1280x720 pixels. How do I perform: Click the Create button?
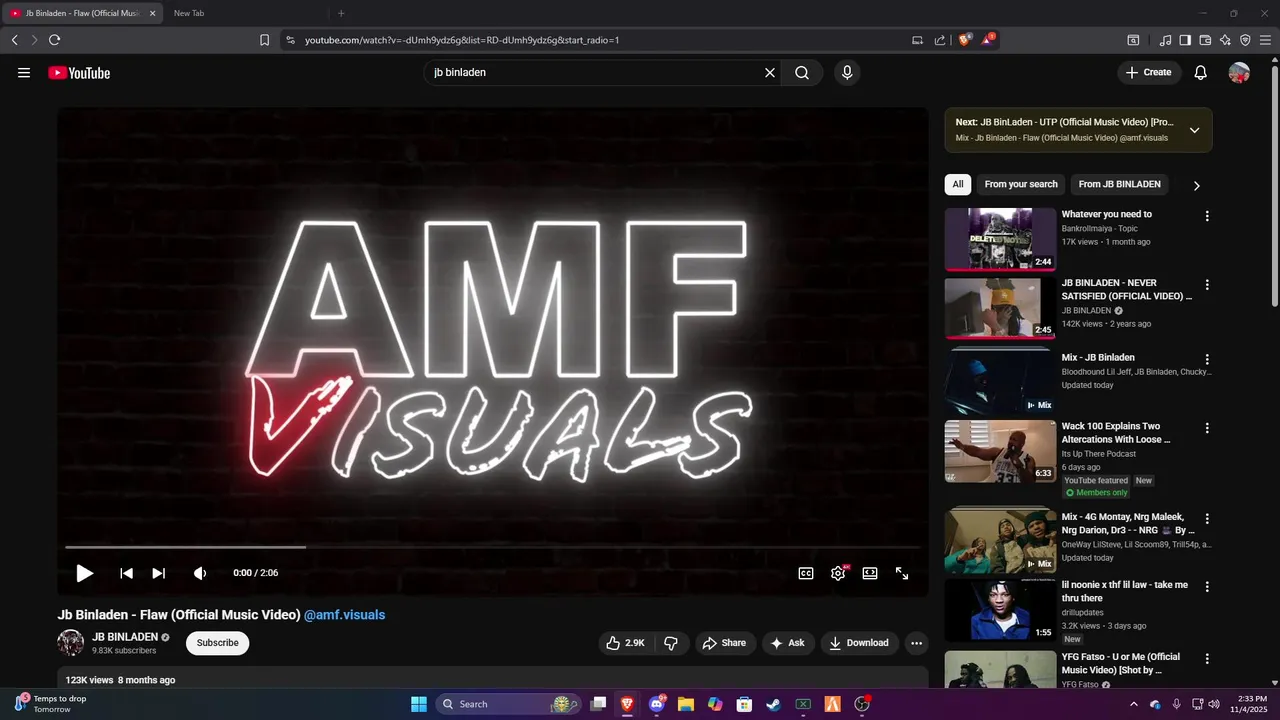(x=1149, y=73)
